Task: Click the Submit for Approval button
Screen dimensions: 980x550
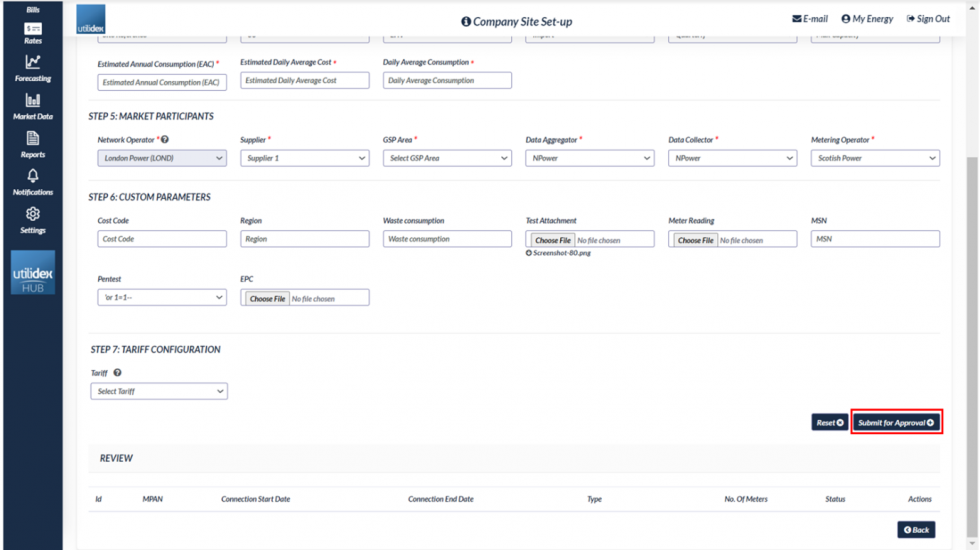Action: pyautogui.click(x=896, y=423)
